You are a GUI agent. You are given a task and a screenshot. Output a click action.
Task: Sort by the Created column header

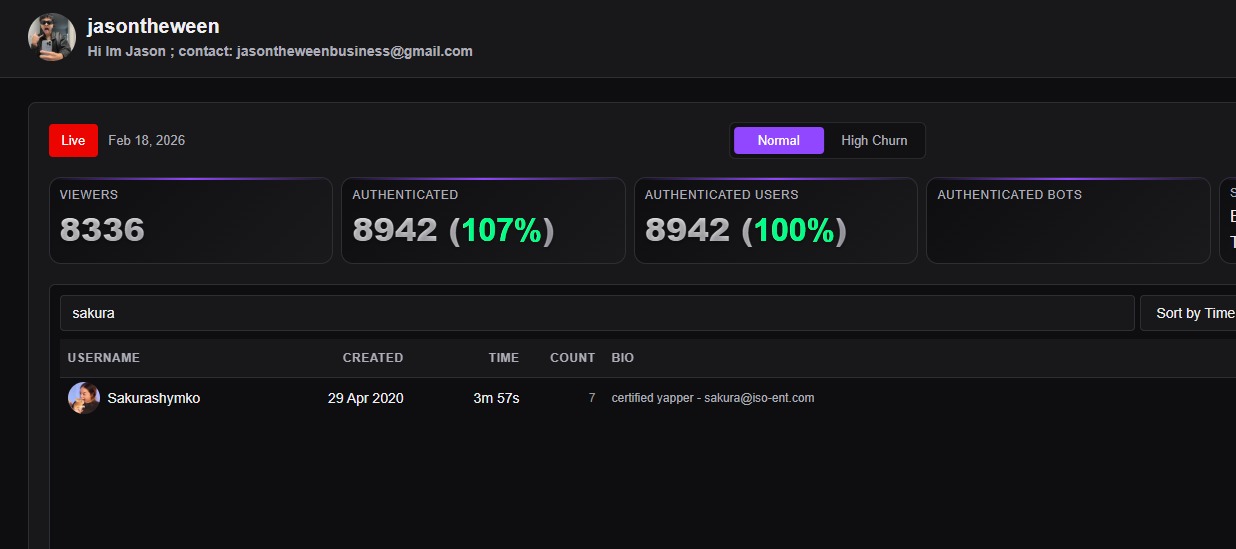coord(373,358)
